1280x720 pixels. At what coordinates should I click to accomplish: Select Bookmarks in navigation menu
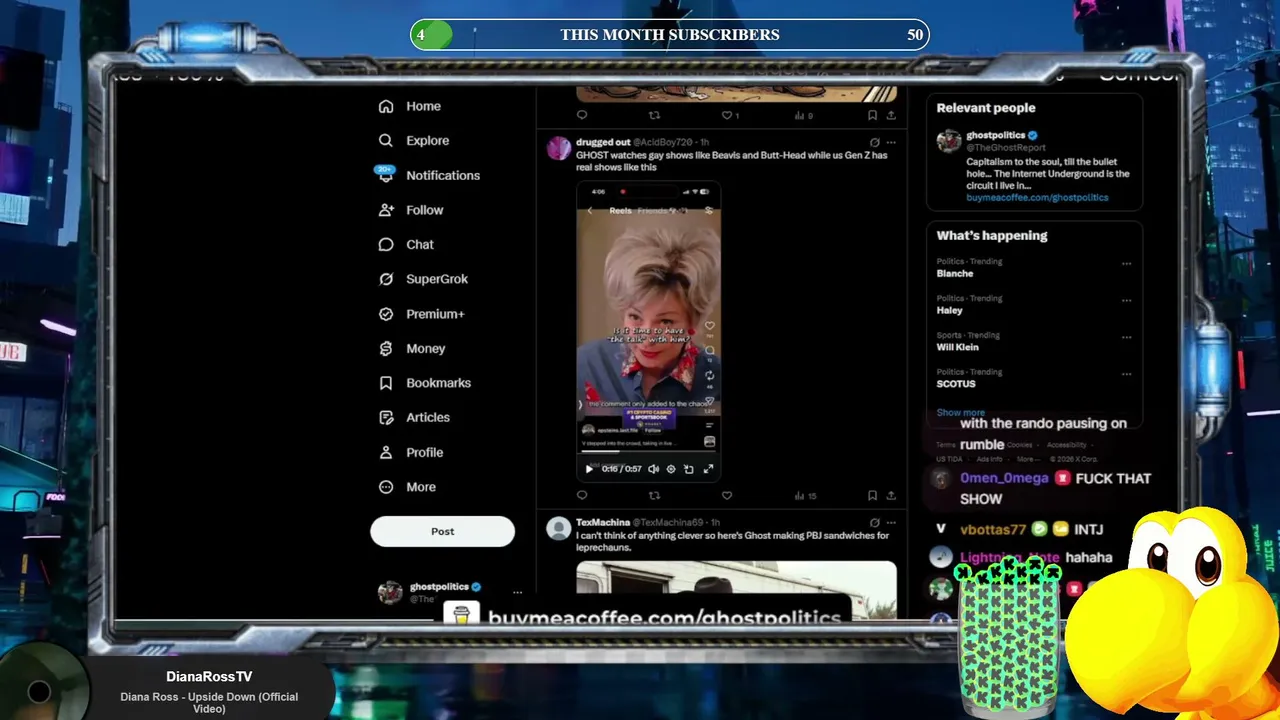pyautogui.click(x=438, y=383)
